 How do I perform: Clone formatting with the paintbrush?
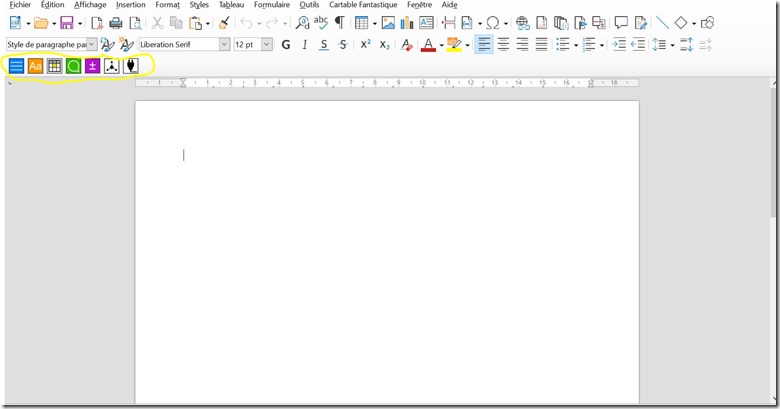[224, 23]
